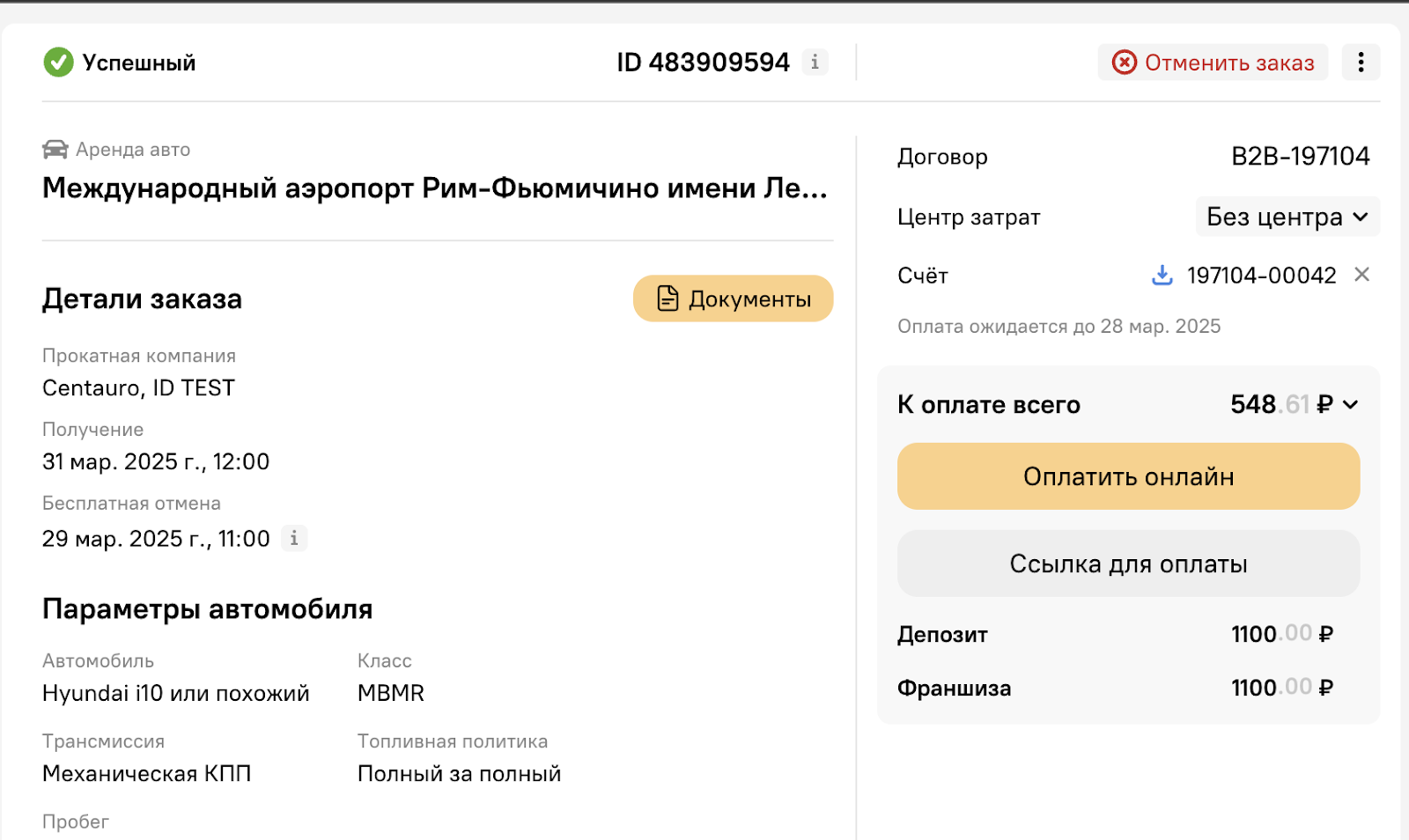Click the contract number B2B-197104
Screen dimensions: 1409x840
click(1300, 157)
